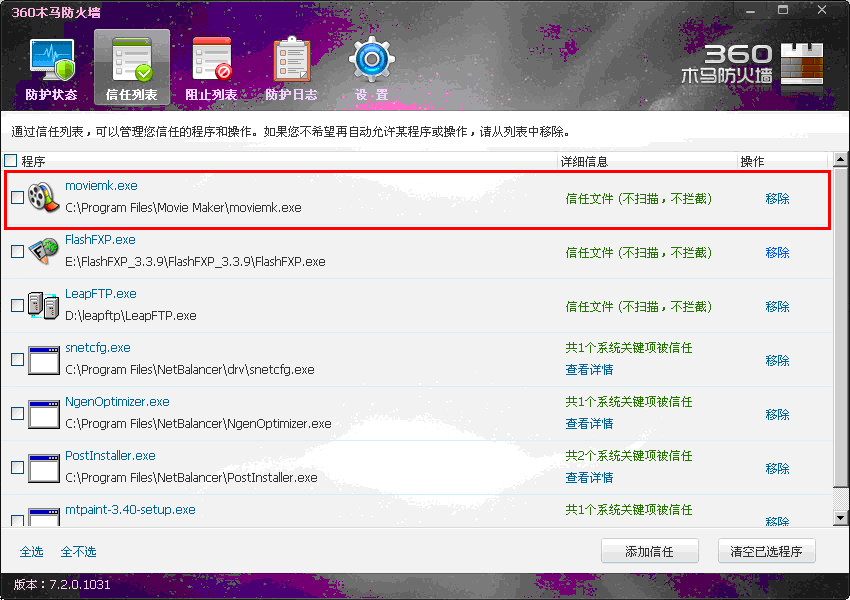Screen dimensions: 850x600
Task: Check the select-all checkbox beside 程序 header
Action: (x=10, y=160)
